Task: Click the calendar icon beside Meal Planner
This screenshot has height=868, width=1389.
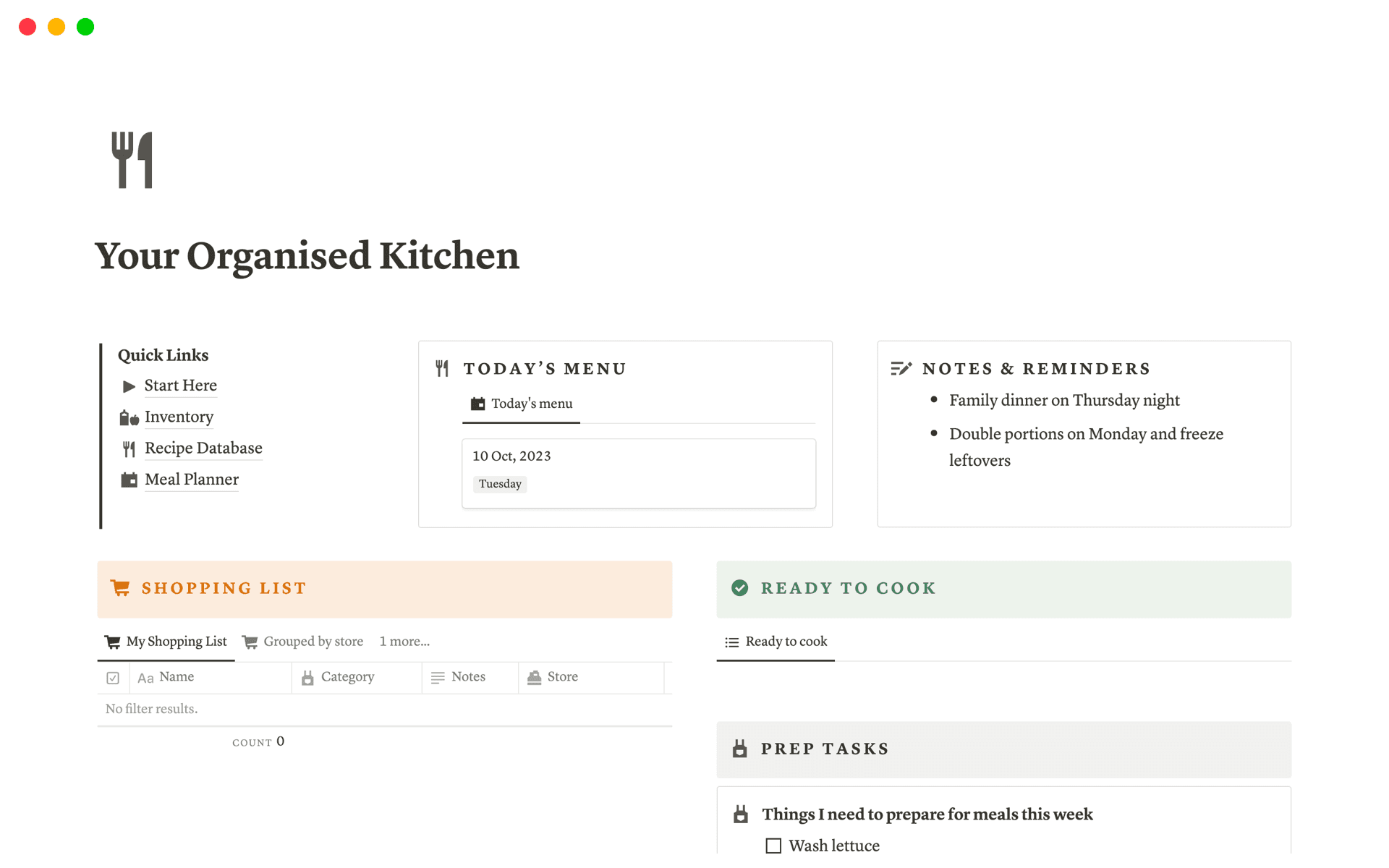Action: pos(129,480)
